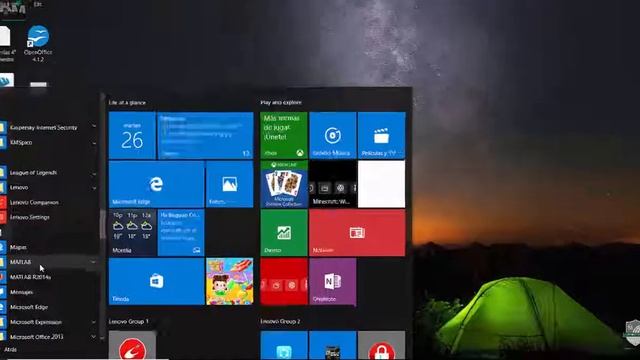Open the green Xbox tile

click(x=284, y=135)
